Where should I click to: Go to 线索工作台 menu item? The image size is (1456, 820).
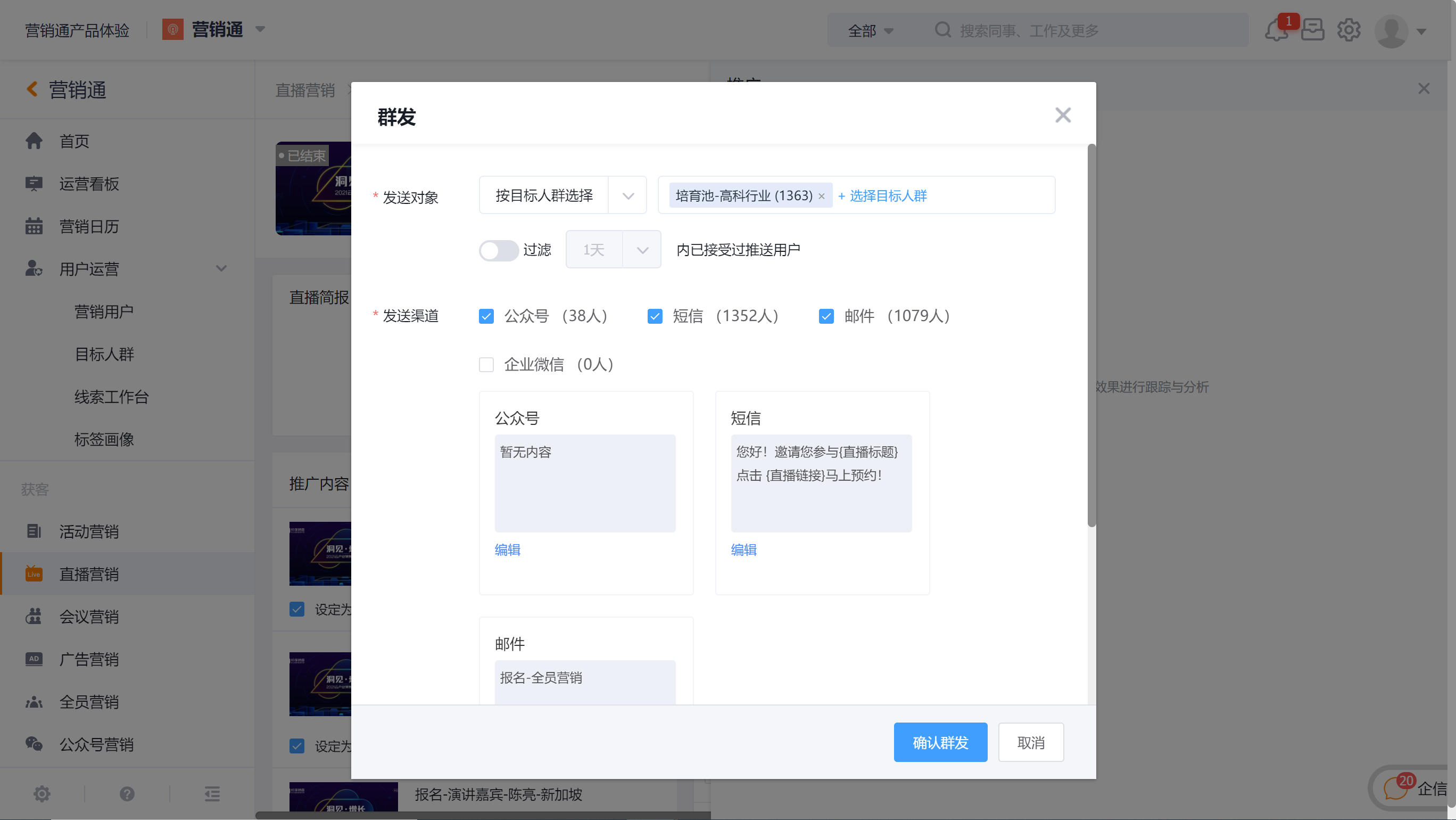pyautogui.click(x=111, y=397)
